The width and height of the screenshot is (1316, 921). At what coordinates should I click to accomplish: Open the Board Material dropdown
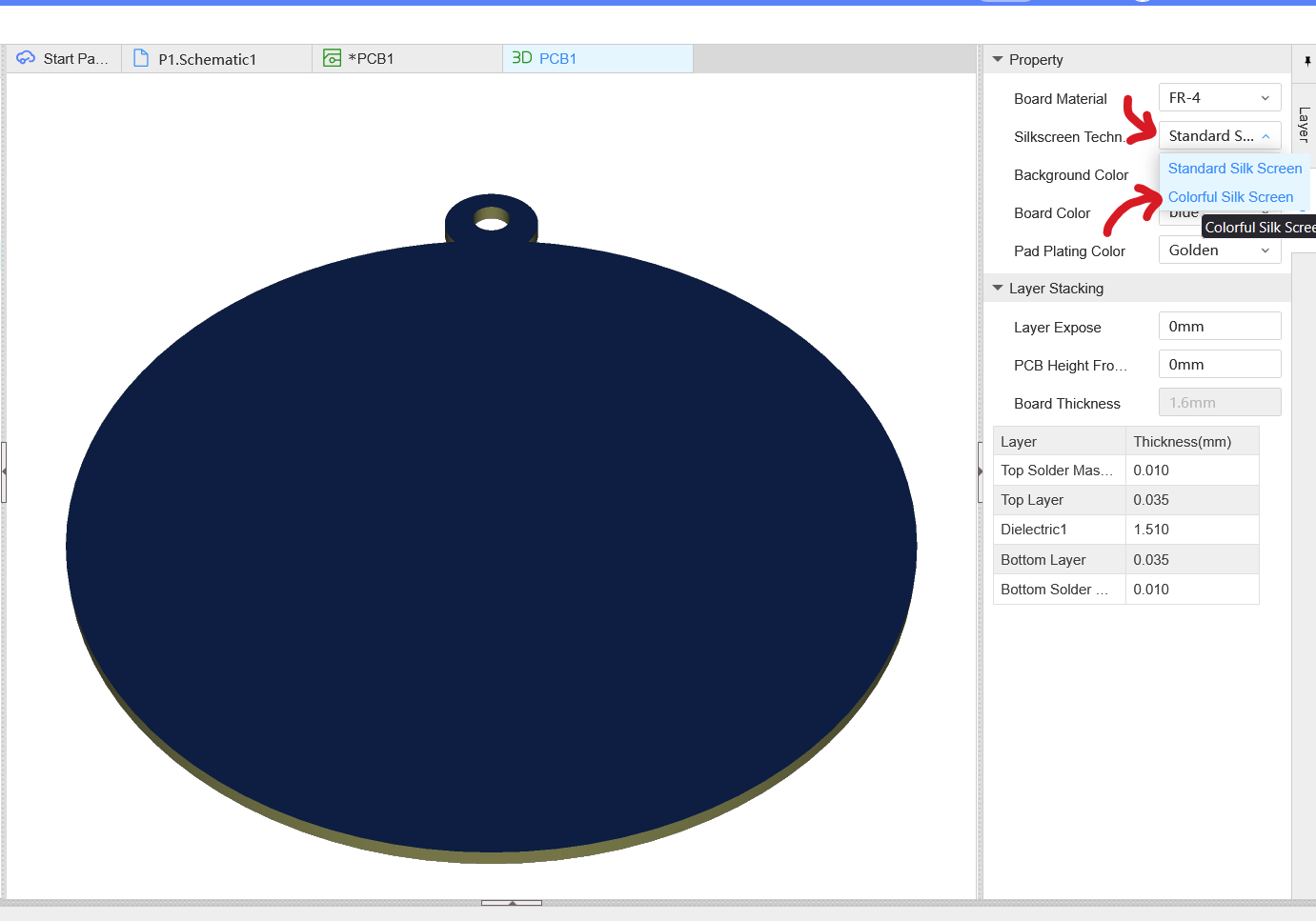coord(1219,98)
